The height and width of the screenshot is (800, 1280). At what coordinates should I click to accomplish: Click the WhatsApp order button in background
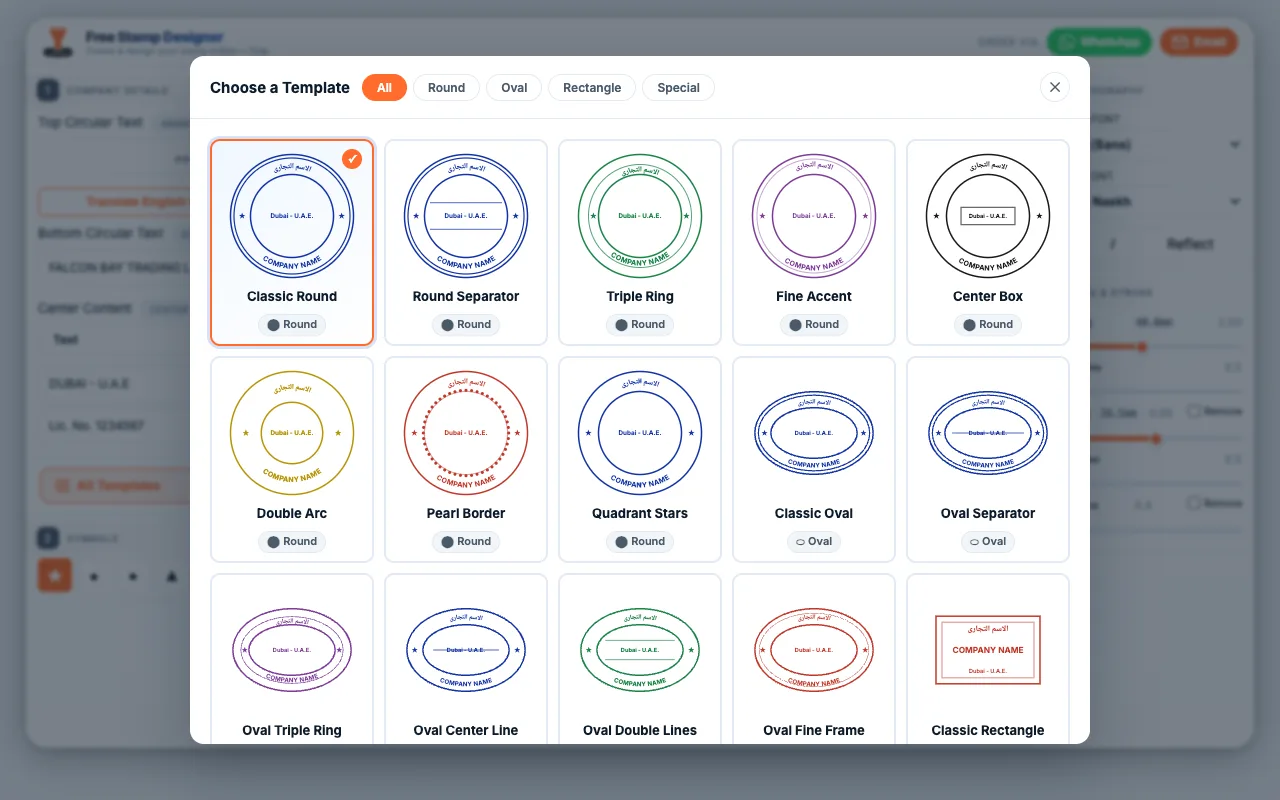tap(1099, 42)
